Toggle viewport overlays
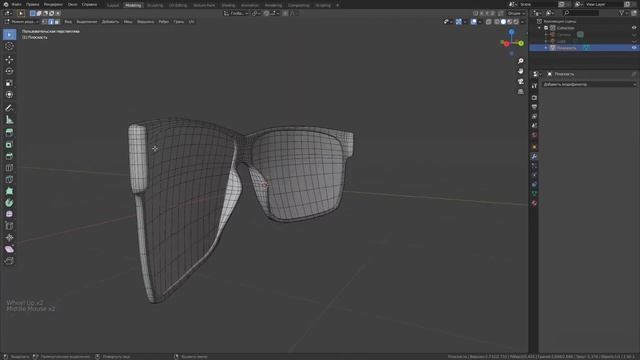640x360 pixels. point(473,22)
